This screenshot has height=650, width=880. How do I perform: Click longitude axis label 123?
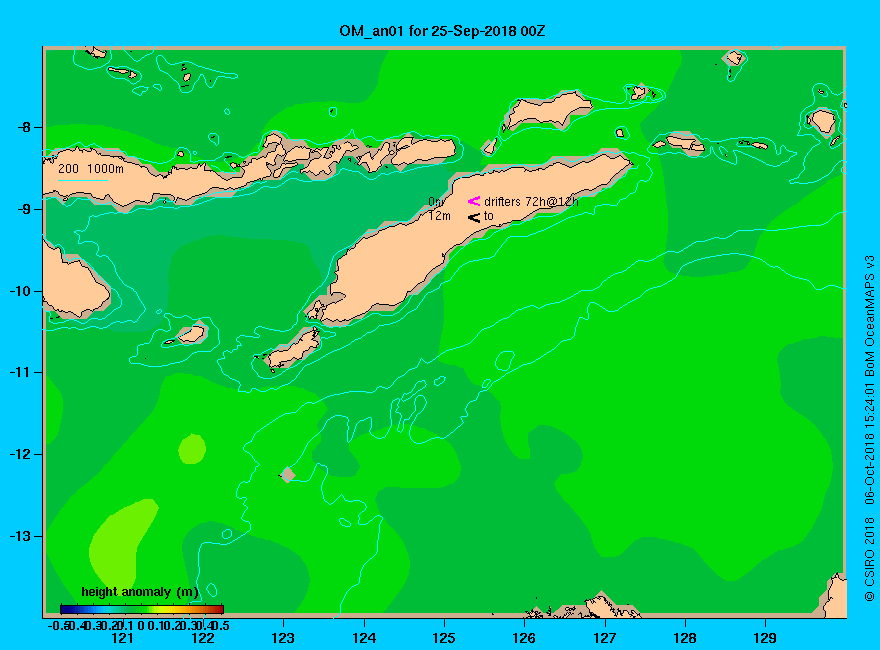283,638
